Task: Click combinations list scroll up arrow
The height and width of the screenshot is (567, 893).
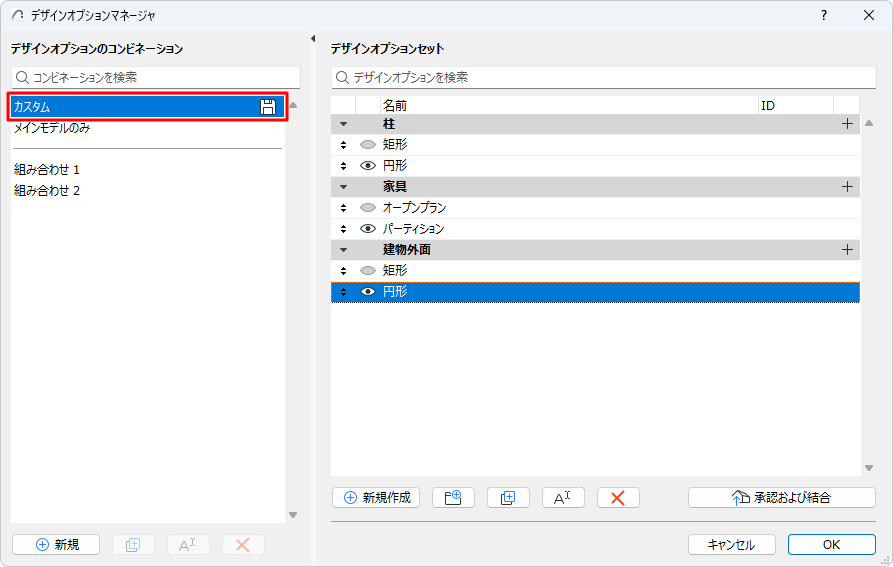Action: pyautogui.click(x=293, y=105)
